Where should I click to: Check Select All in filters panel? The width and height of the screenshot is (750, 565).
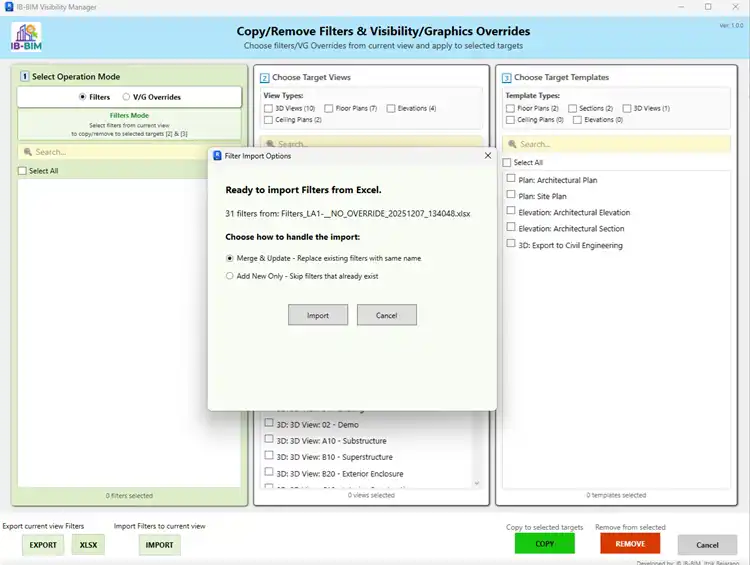(22, 171)
